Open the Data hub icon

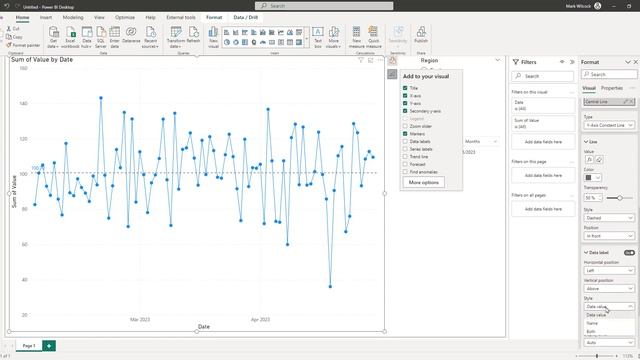87,37
